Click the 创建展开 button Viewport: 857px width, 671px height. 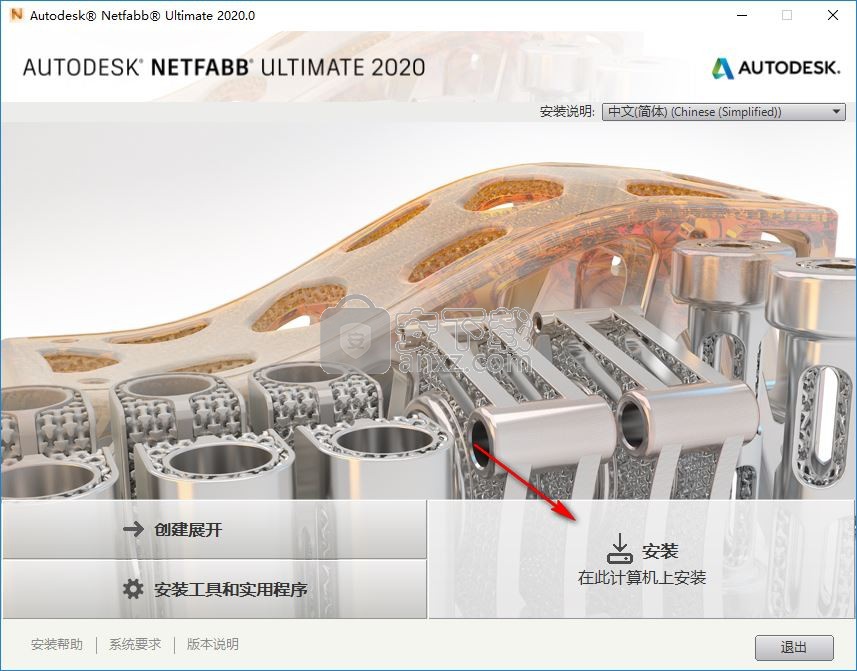(214, 529)
